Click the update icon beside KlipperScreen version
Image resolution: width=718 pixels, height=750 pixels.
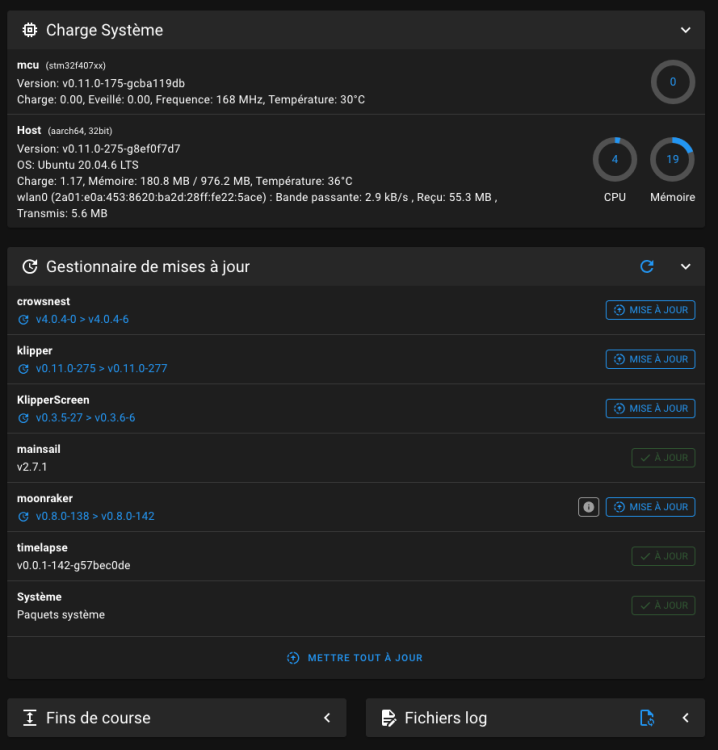click(x=24, y=418)
